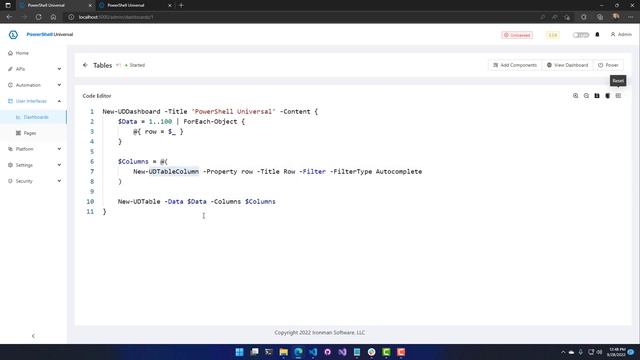Switch to the first PowerShell Universal browser tab

click(x=55, y=5)
